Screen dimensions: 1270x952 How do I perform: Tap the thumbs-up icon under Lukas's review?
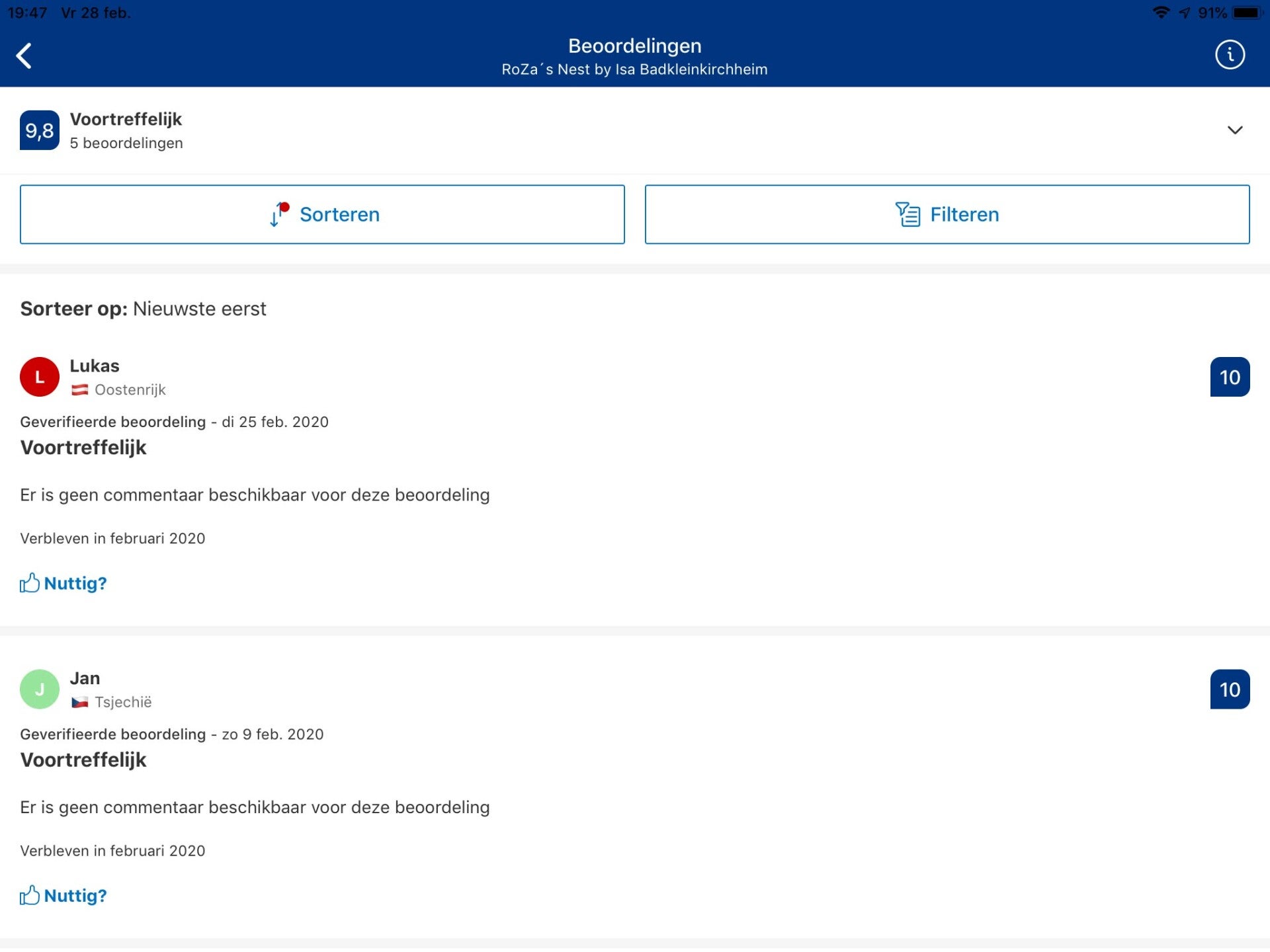29,583
